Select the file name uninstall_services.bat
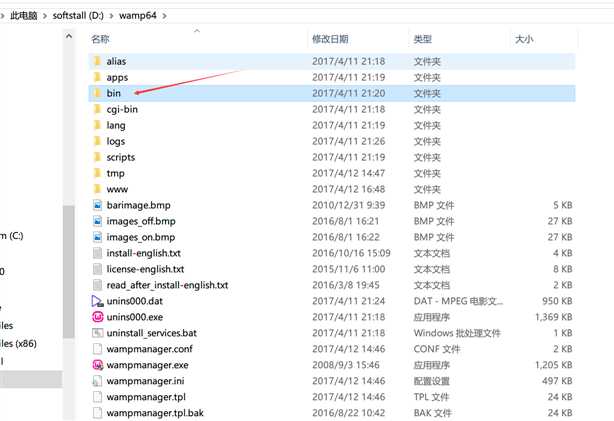The image size is (614, 421). (152, 333)
